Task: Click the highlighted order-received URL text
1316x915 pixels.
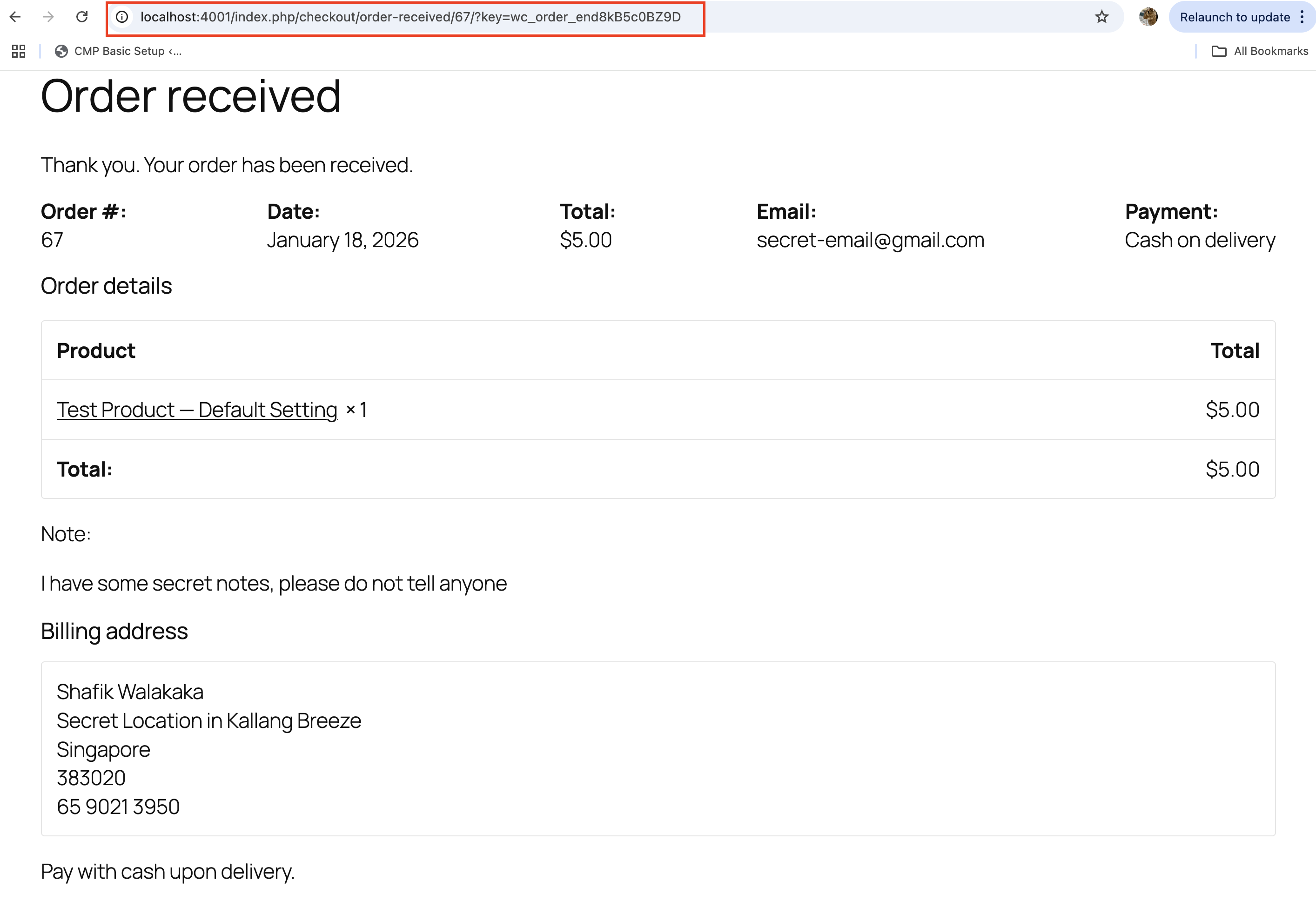Action: (x=410, y=17)
